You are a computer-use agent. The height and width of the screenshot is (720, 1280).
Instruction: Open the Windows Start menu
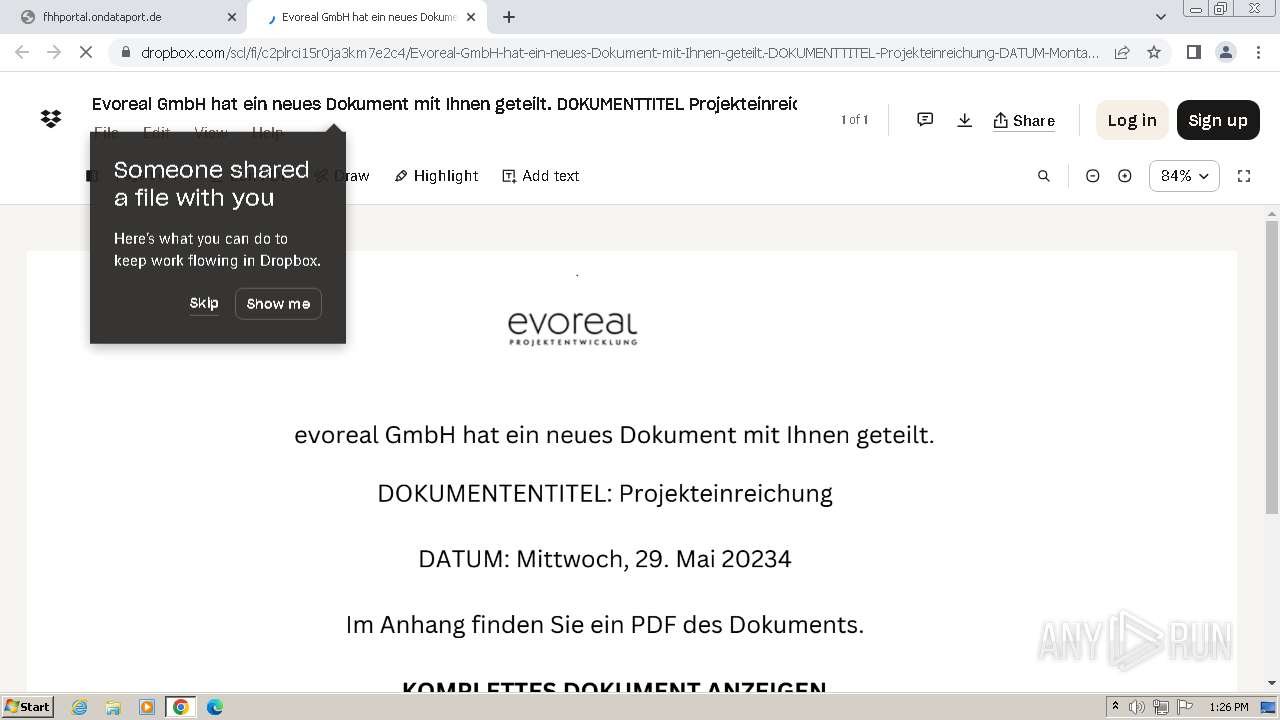click(x=28, y=707)
